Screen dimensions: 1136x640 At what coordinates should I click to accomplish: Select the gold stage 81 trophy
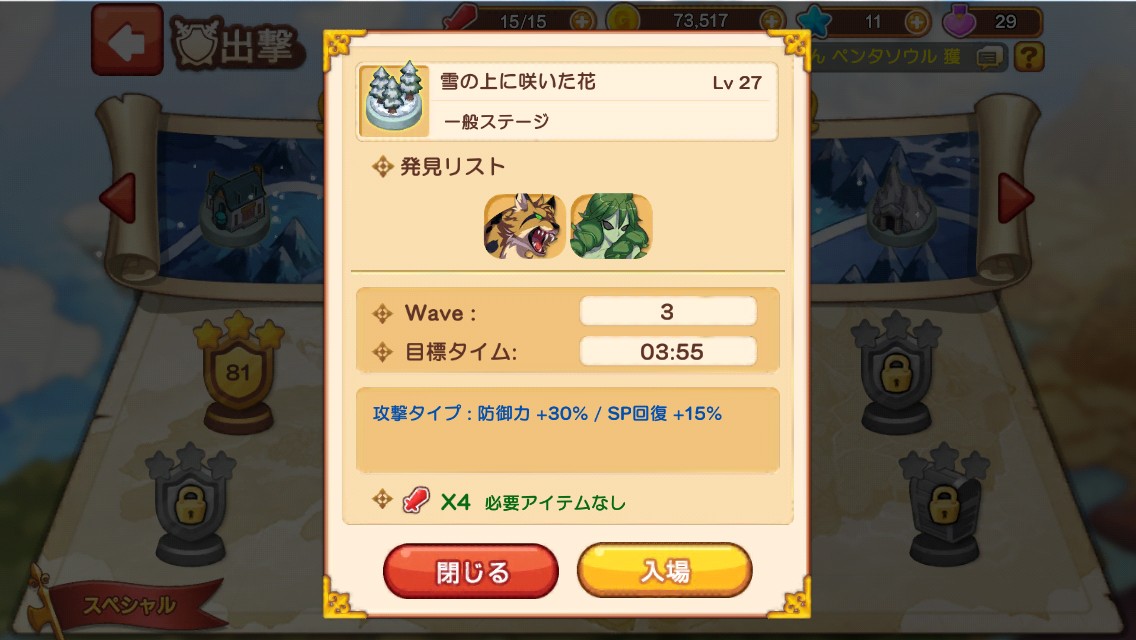pos(238,373)
